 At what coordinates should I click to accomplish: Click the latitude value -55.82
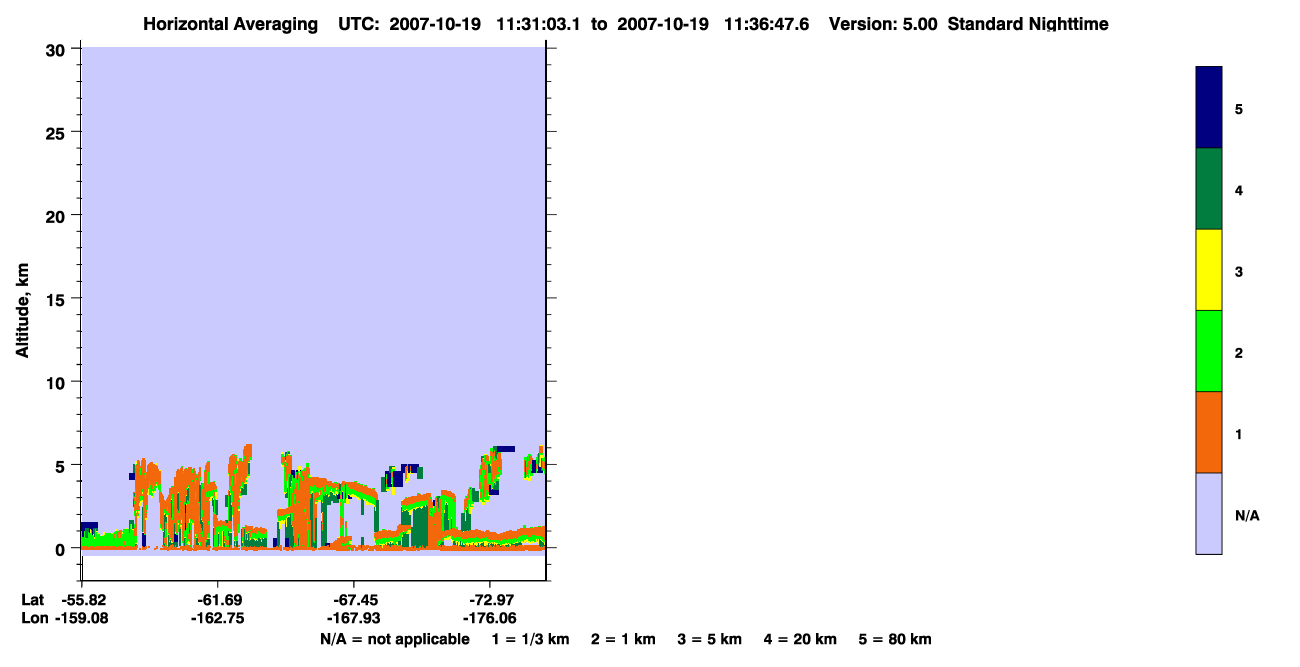(x=83, y=600)
